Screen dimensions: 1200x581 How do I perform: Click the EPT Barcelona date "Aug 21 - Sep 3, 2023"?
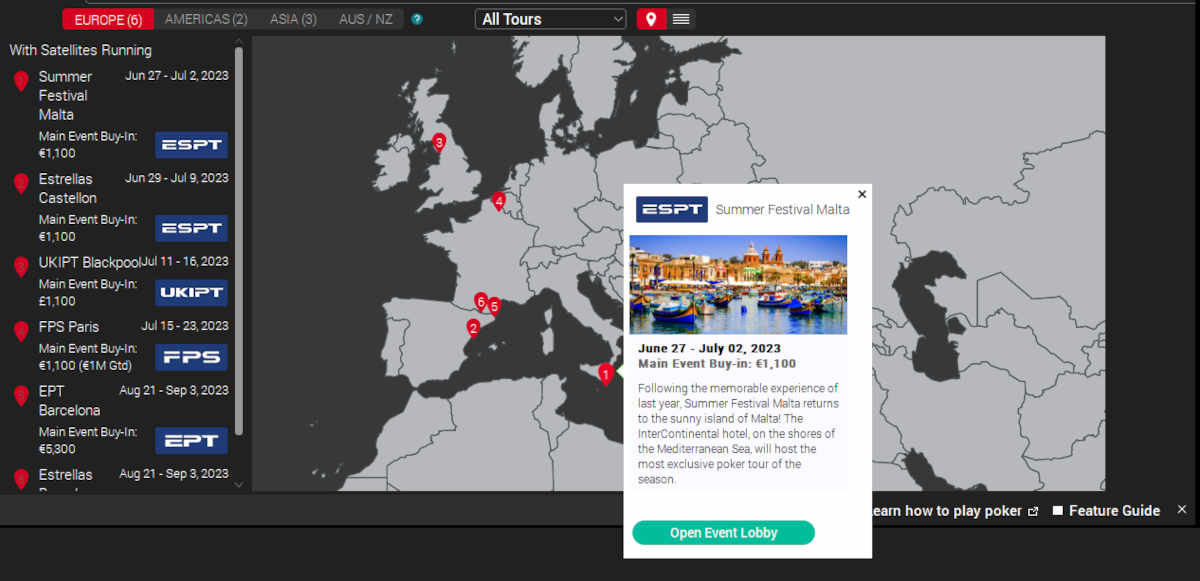[174, 390]
